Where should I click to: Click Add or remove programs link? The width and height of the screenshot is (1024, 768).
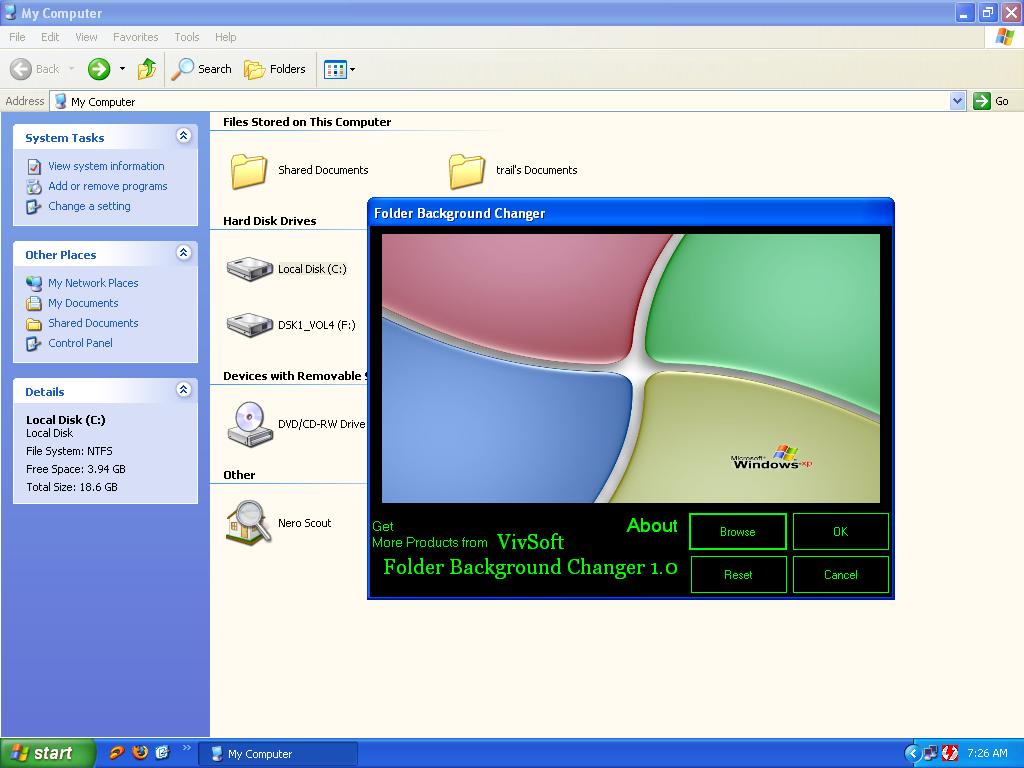tap(108, 186)
